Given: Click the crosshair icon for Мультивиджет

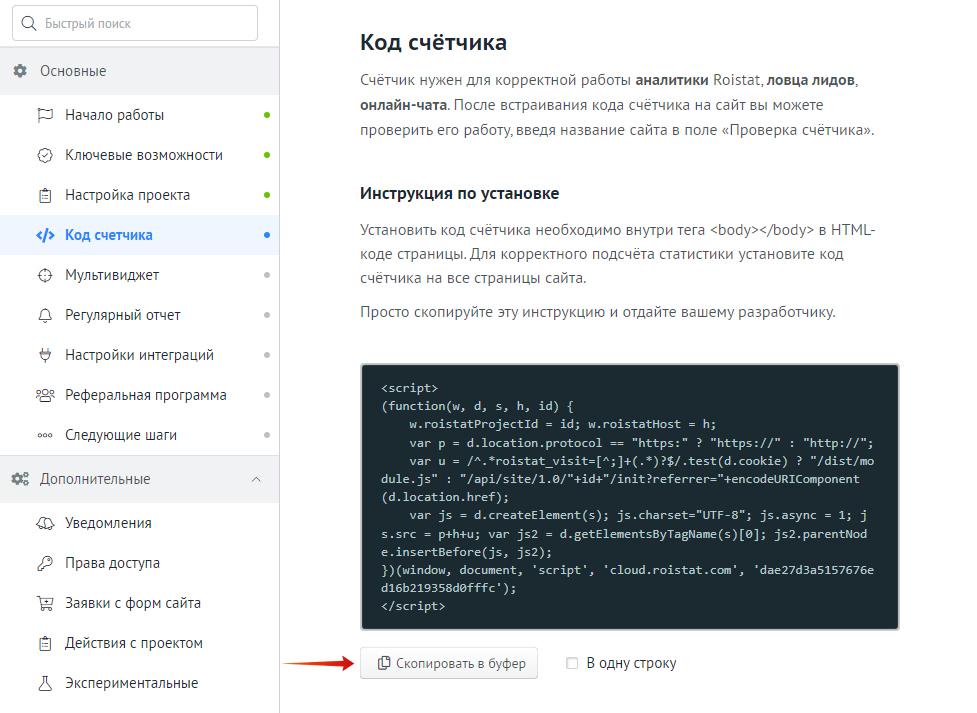Looking at the screenshot, I should (45, 275).
